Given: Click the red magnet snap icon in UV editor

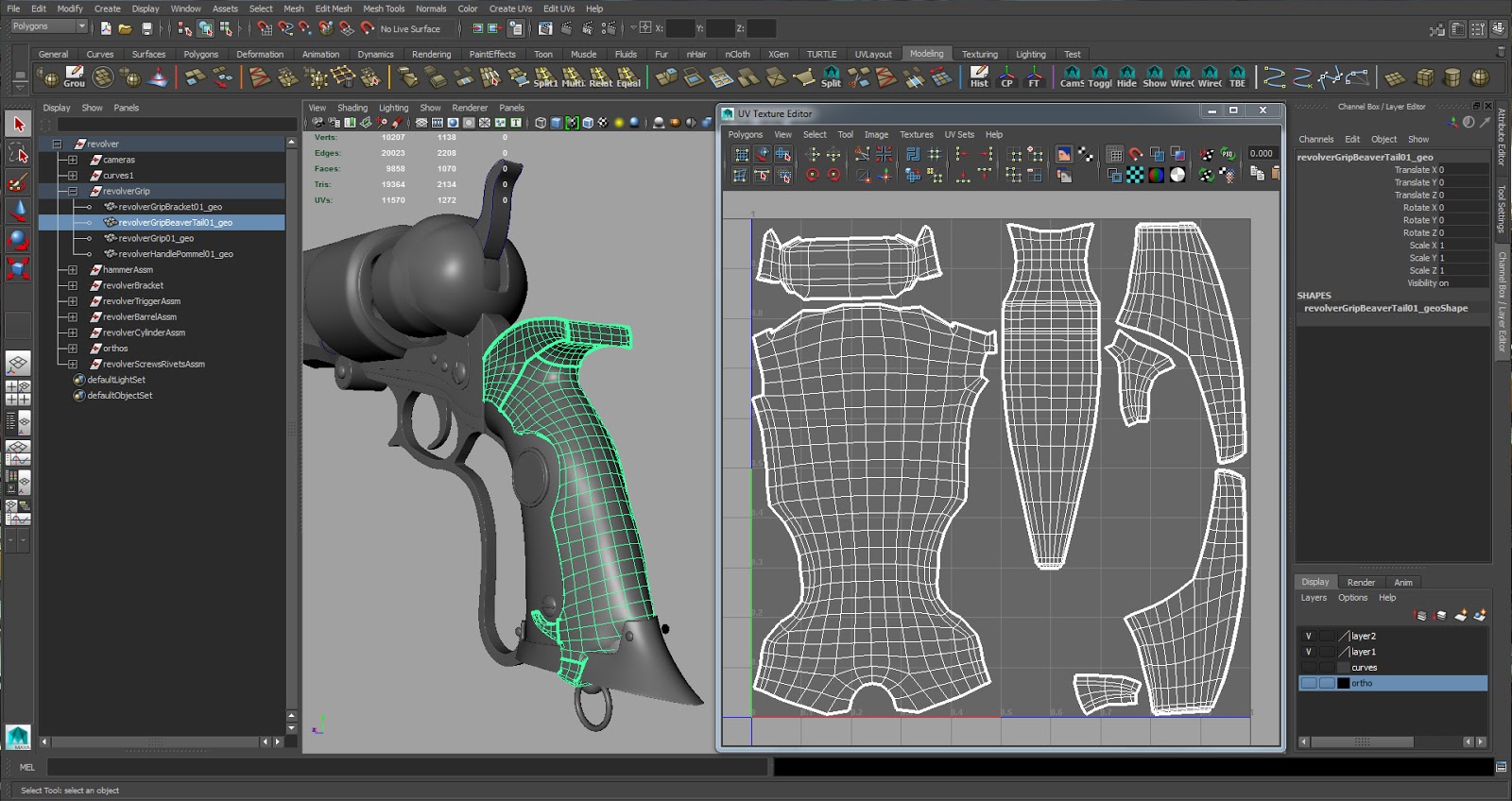Looking at the screenshot, I should point(1135,154).
